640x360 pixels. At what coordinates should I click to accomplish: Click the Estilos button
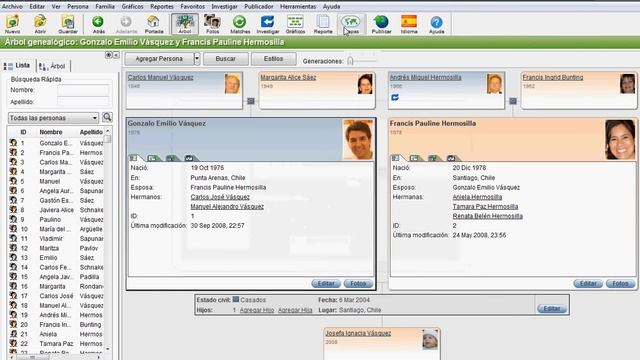click(x=273, y=59)
